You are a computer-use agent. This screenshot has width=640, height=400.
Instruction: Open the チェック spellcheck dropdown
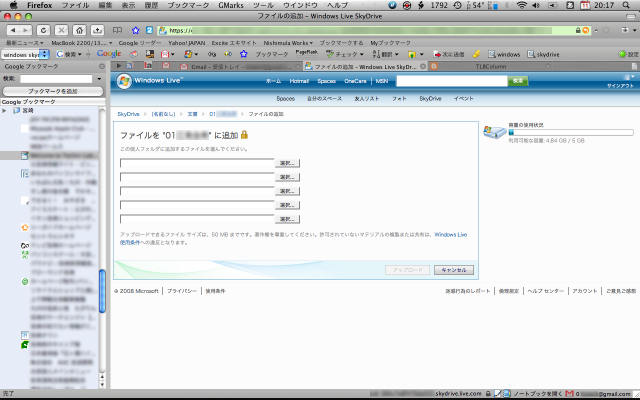pyautogui.click(x=362, y=54)
